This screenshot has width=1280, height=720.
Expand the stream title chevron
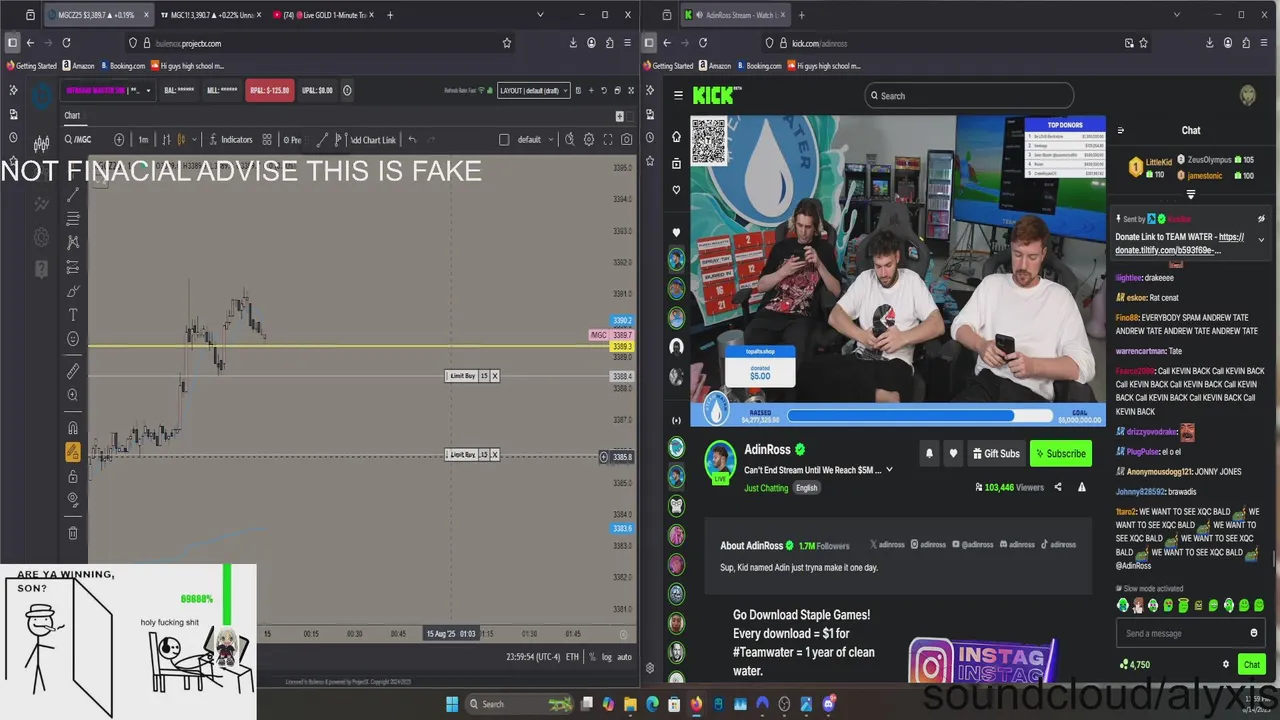pyautogui.click(x=889, y=470)
